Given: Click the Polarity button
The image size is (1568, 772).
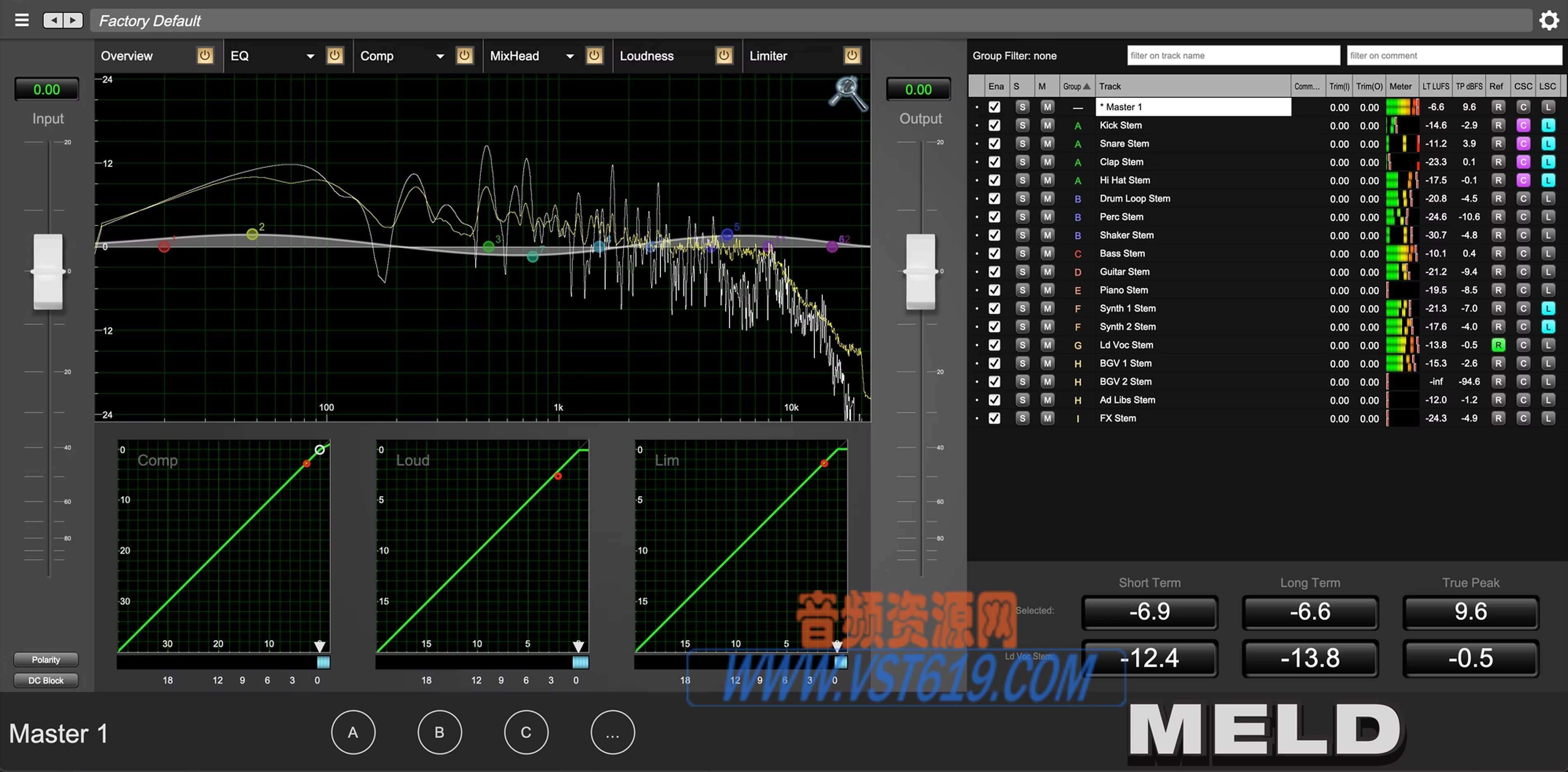Looking at the screenshot, I should click(x=46, y=659).
